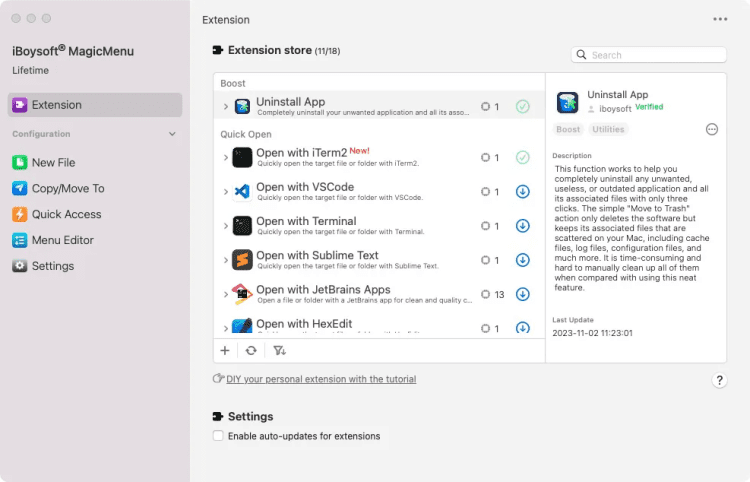The image size is (750, 482).
Task: Refresh the extension list
Action: [x=251, y=351]
